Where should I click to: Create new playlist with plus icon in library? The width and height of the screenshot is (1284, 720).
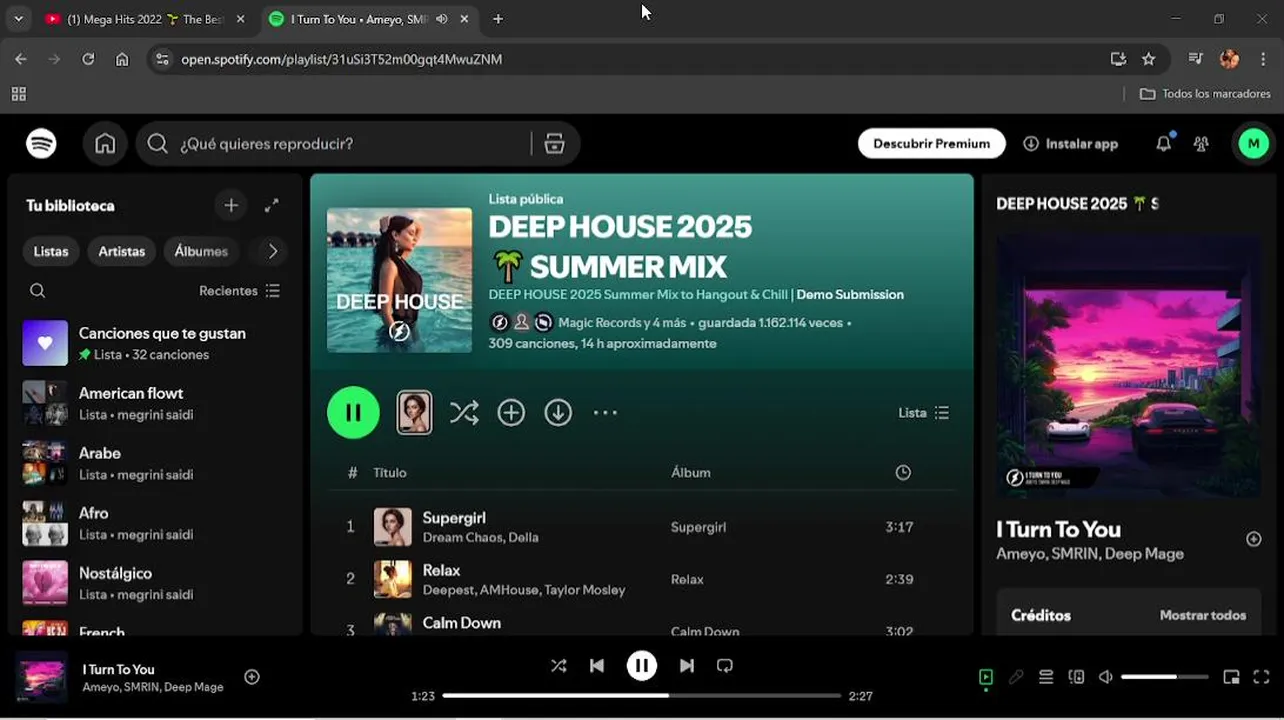[231, 205]
